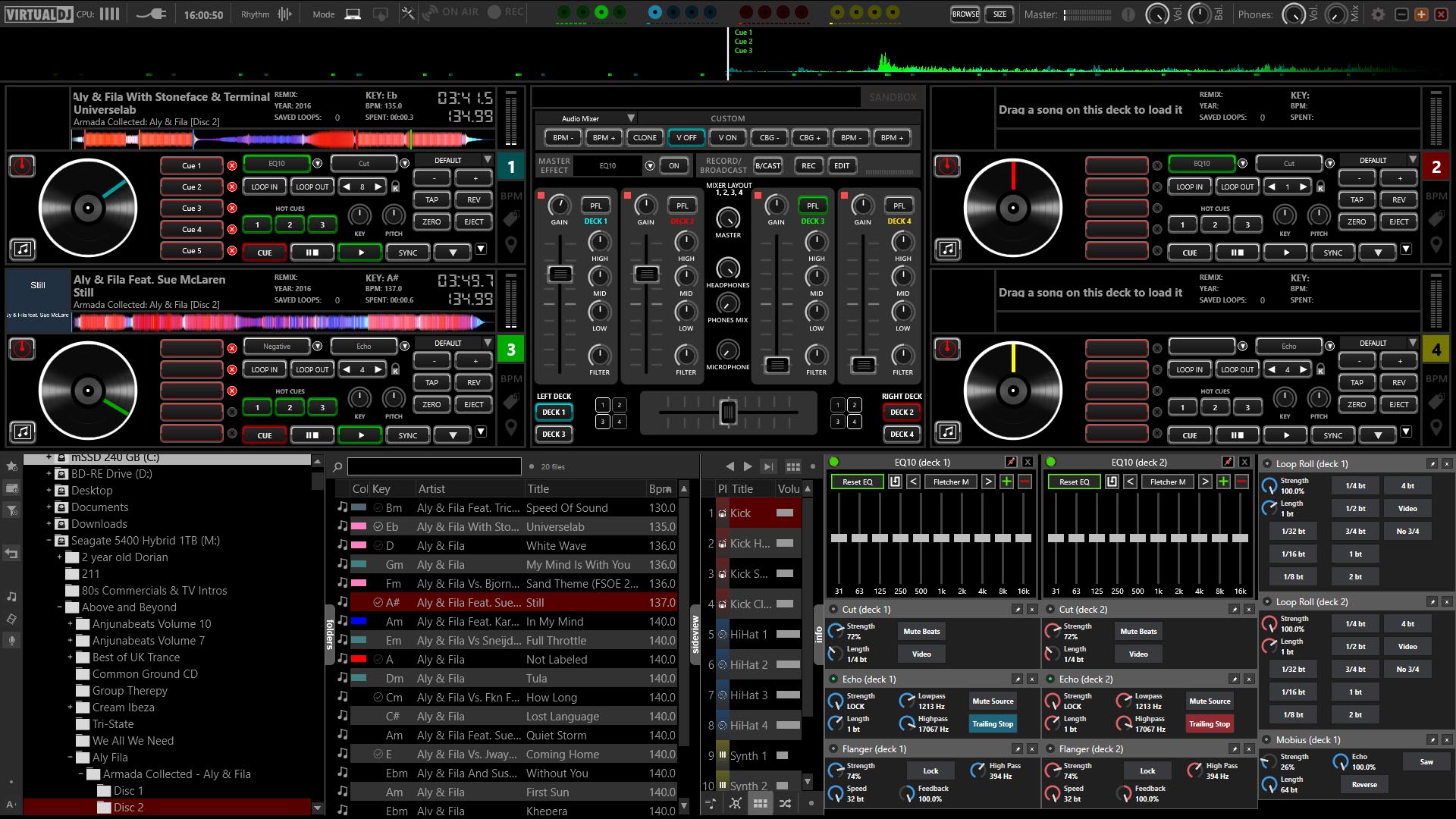Play next sample with skip icon in sideview
This screenshot has width=1456, height=819.
point(768,466)
